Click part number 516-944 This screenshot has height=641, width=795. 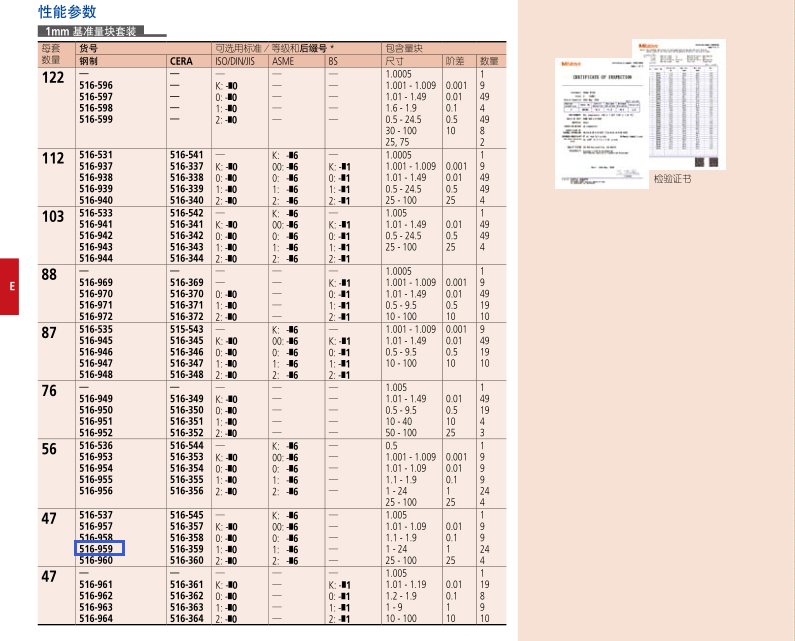pyautogui.click(x=96, y=258)
